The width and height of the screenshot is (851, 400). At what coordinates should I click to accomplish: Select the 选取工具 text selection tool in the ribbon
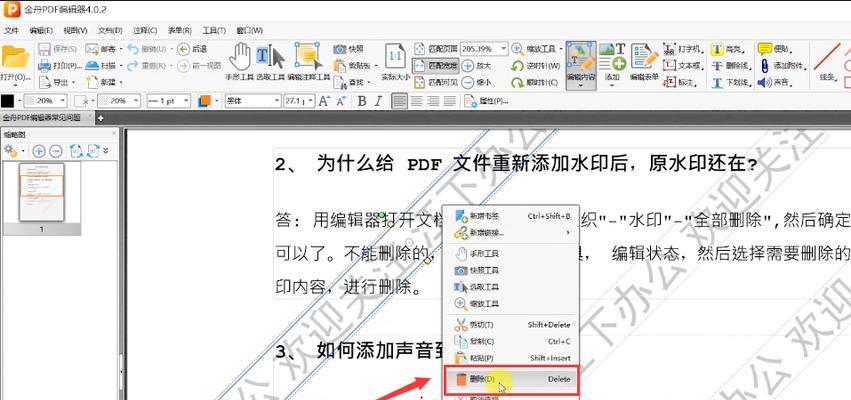pos(270,62)
